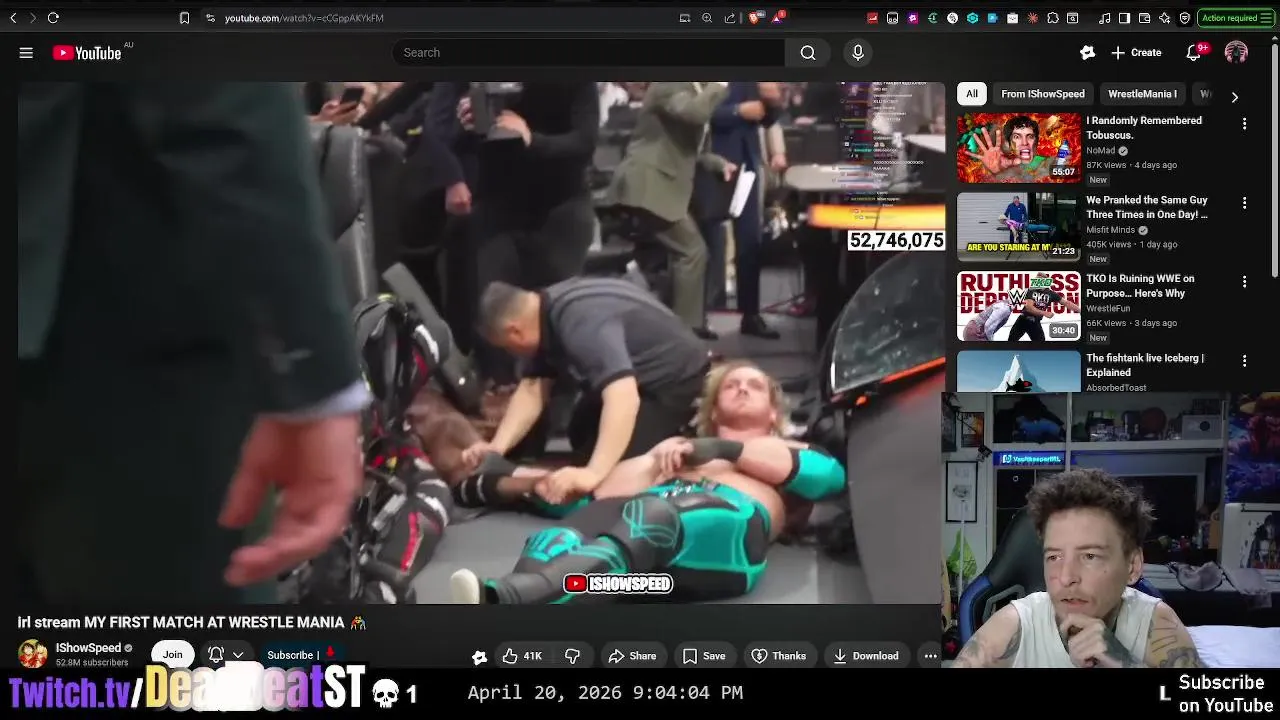Screen dimensions: 1280x720
Task: Save the video to a playlist
Action: [x=704, y=656]
